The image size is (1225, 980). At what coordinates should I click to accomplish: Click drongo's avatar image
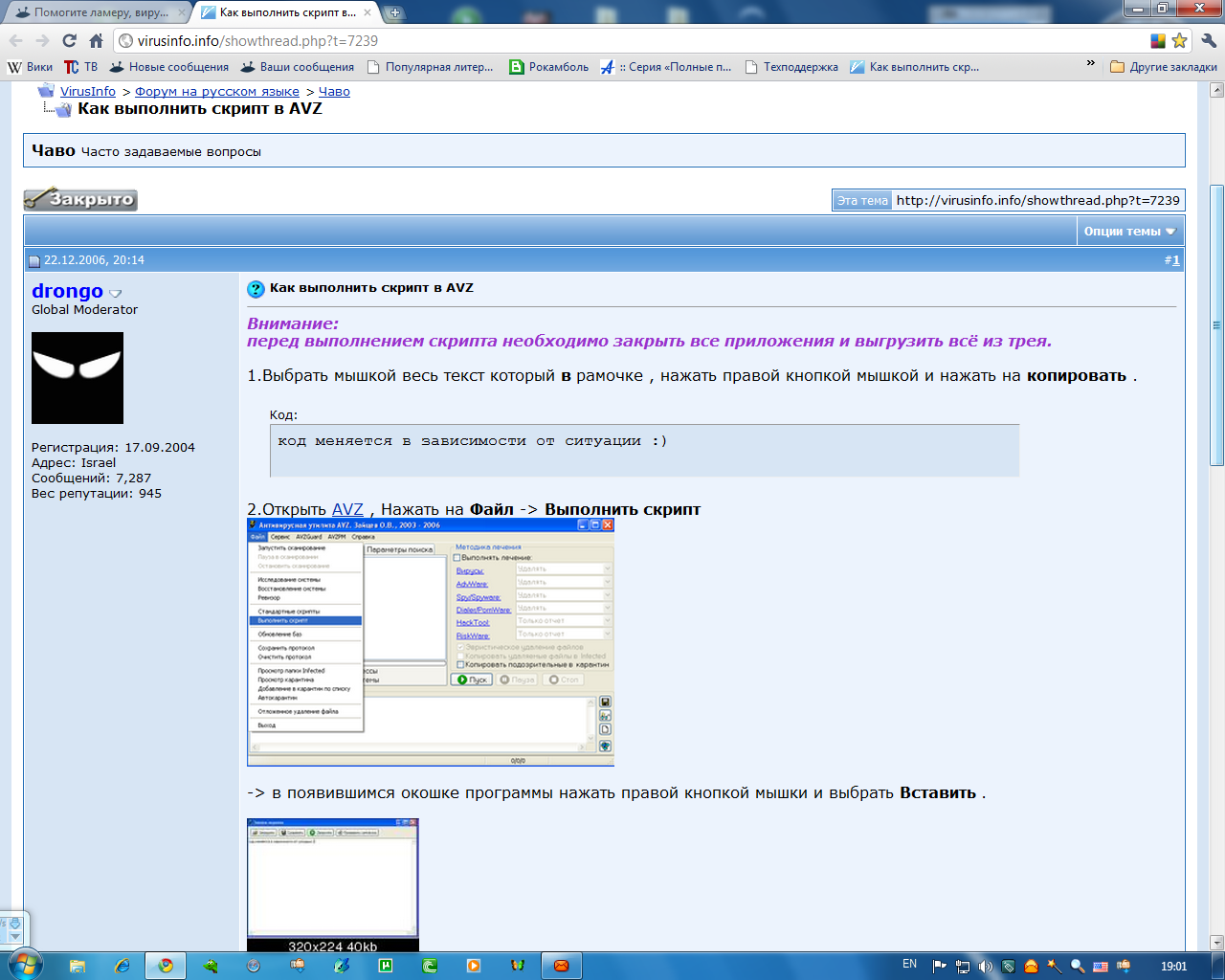[x=78, y=378]
